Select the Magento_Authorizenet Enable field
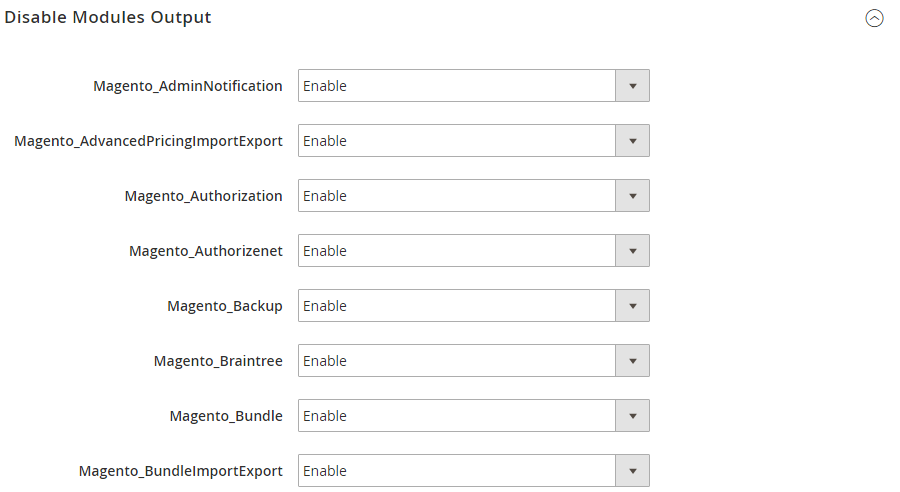The height and width of the screenshot is (492, 900). coord(474,251)
